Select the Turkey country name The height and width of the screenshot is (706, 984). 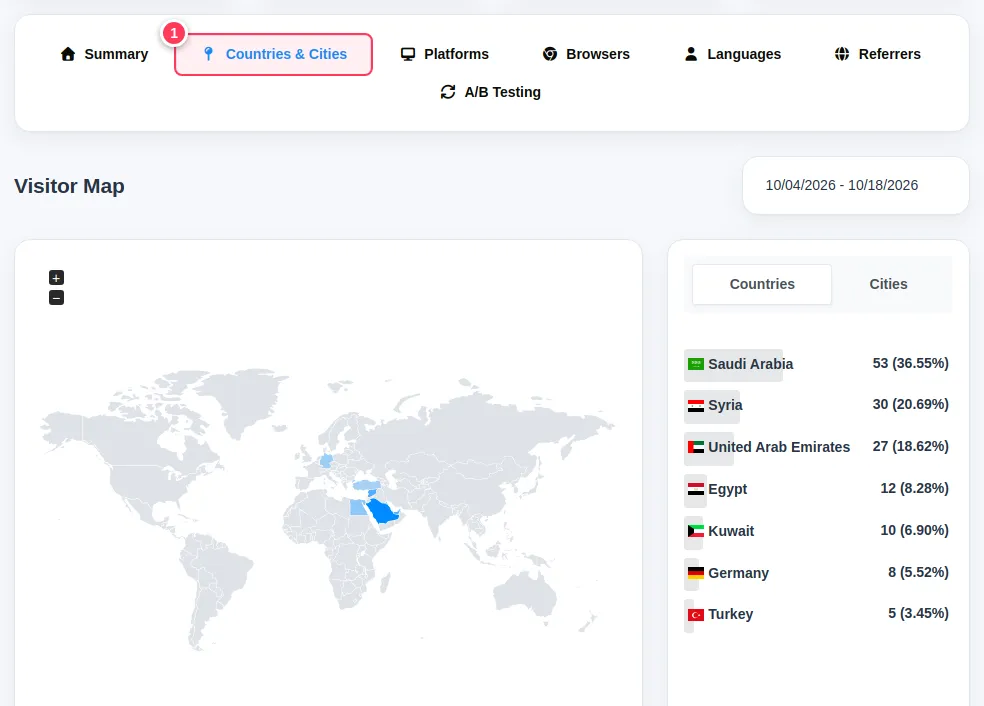click(730, 614)
